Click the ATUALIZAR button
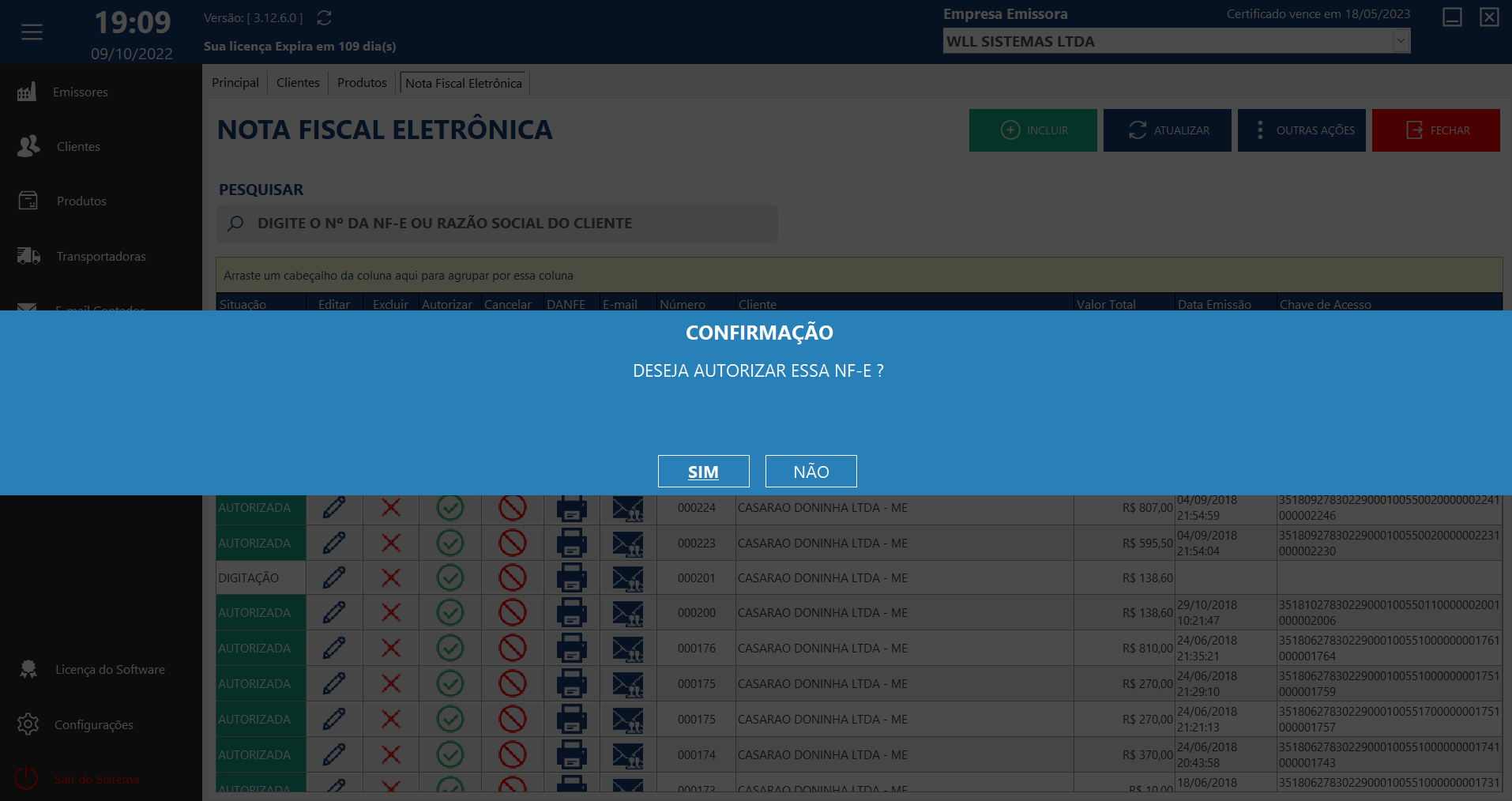Viewport: 1512px width, 801px height. pos(1167,130)
